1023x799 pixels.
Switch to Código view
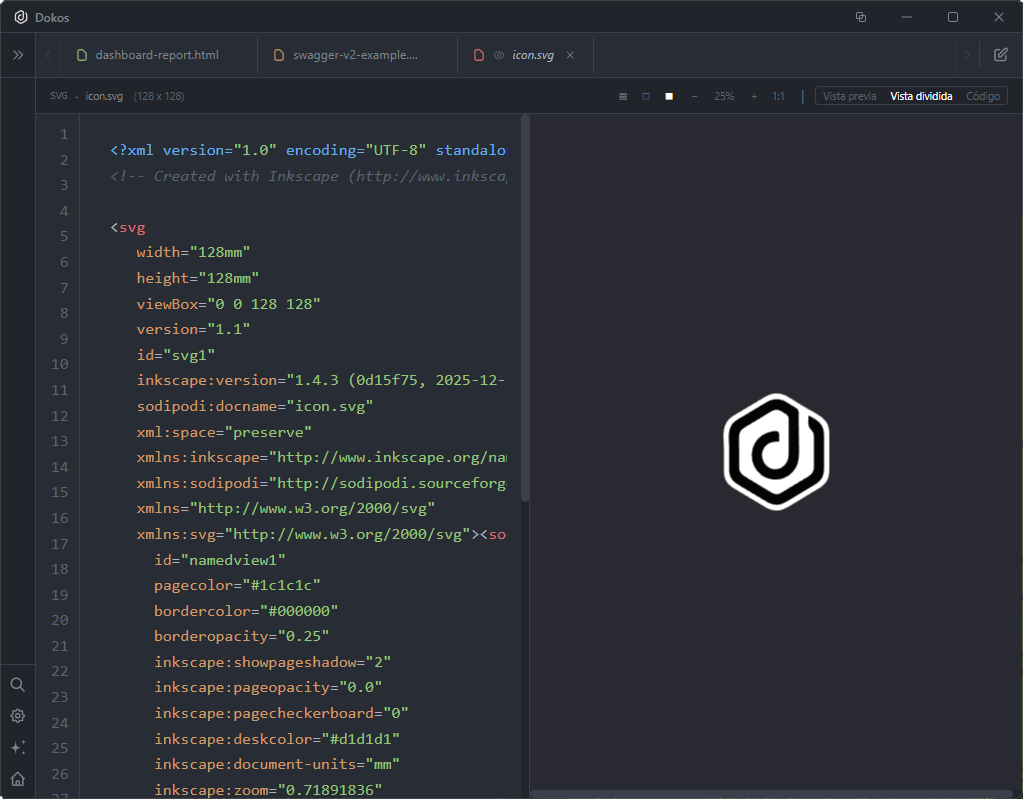(983, 96)
